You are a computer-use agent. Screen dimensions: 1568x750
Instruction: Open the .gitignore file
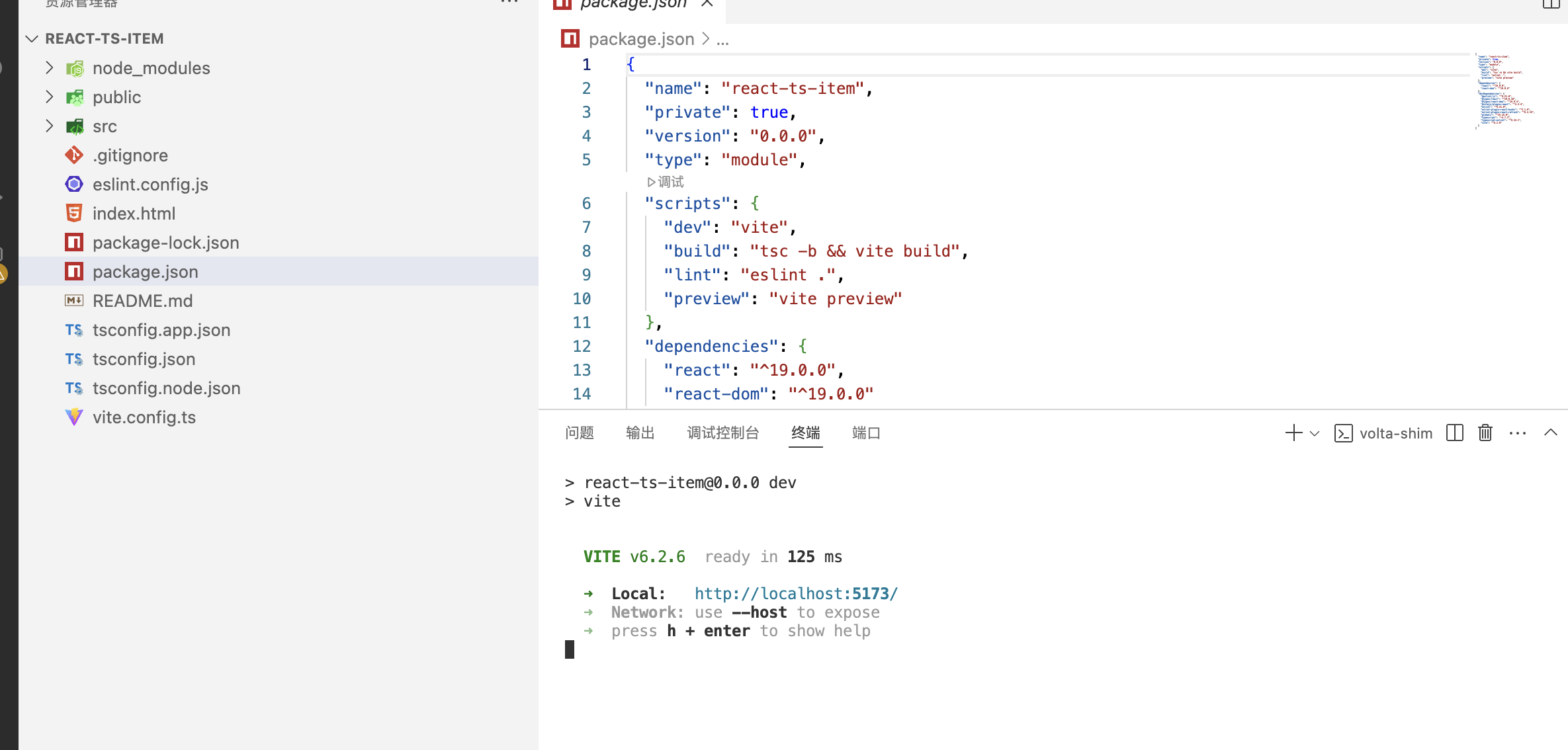click(130, 155)
